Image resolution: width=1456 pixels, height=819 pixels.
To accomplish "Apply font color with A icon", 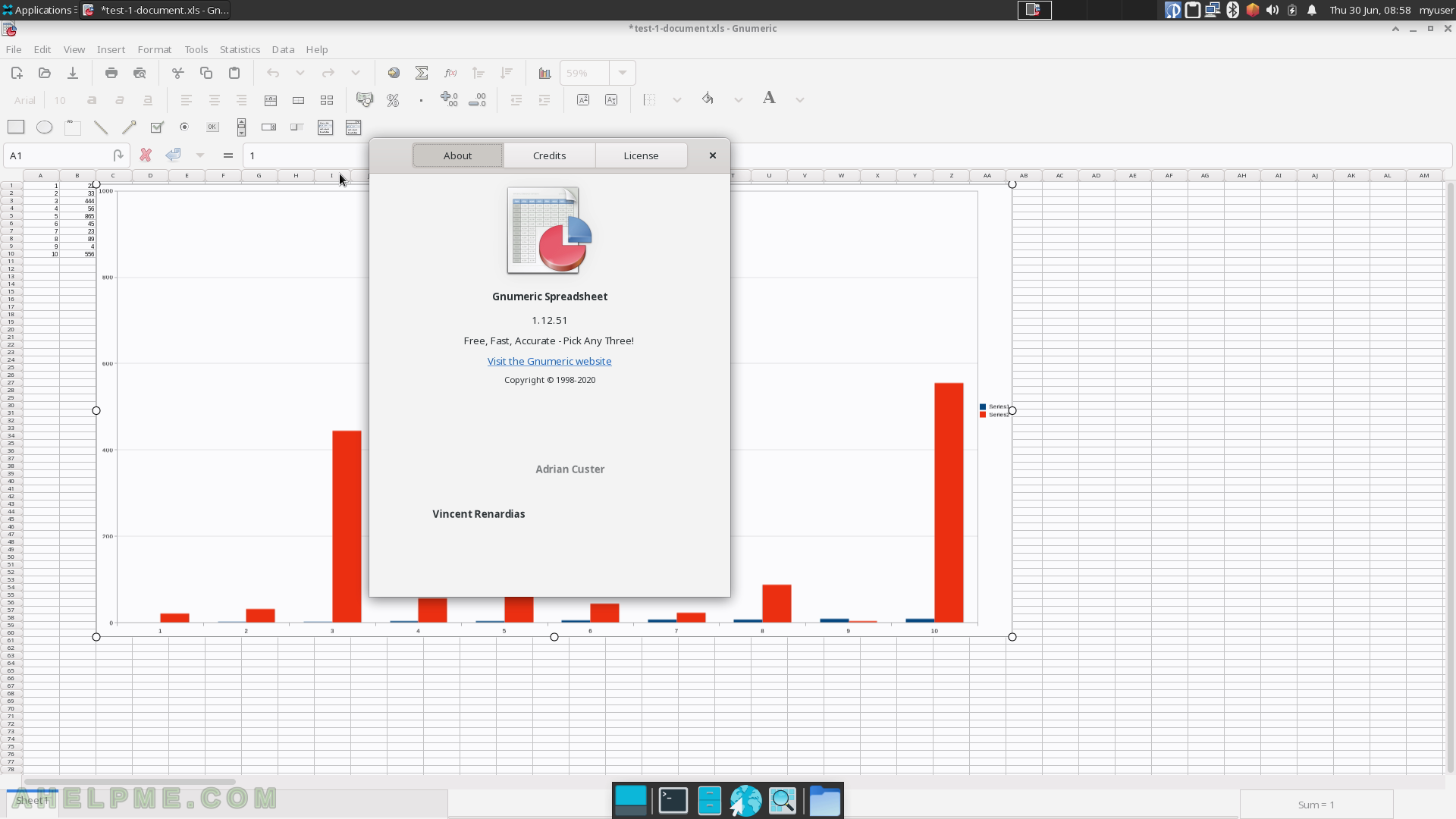I will click(769, 99).
